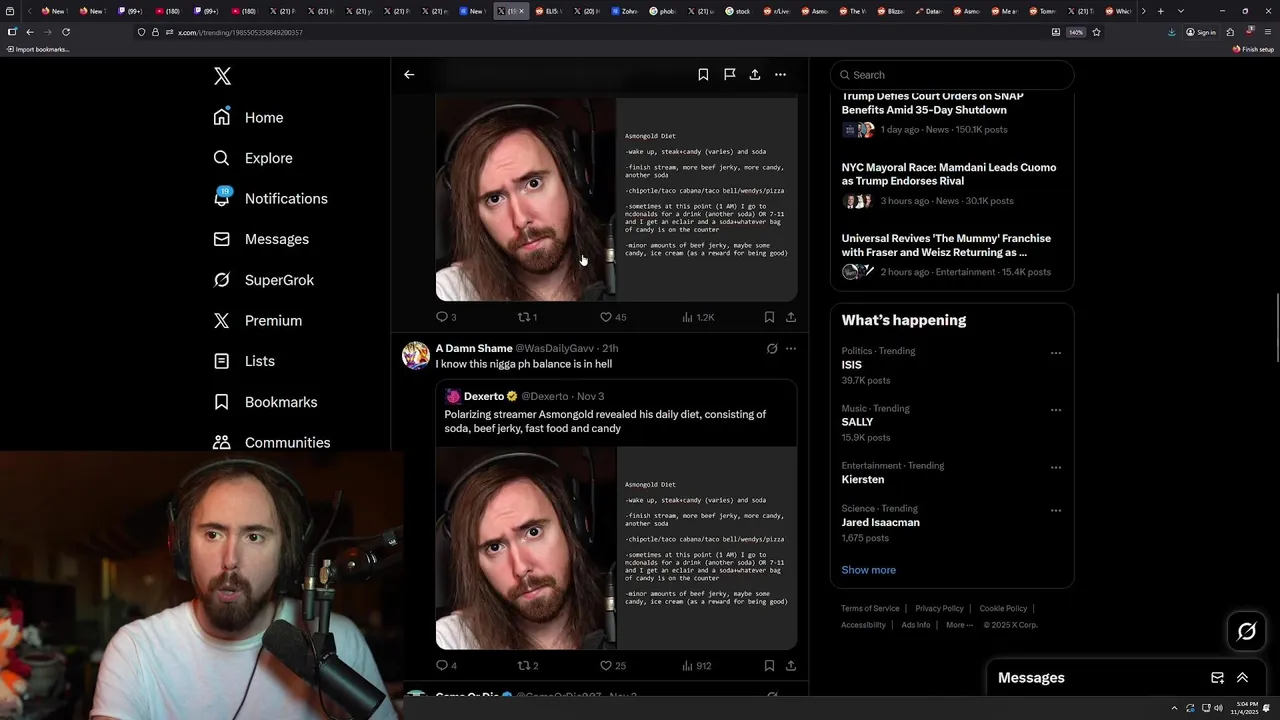
Task: Click the share icon in the header
Action: (755, 74)
